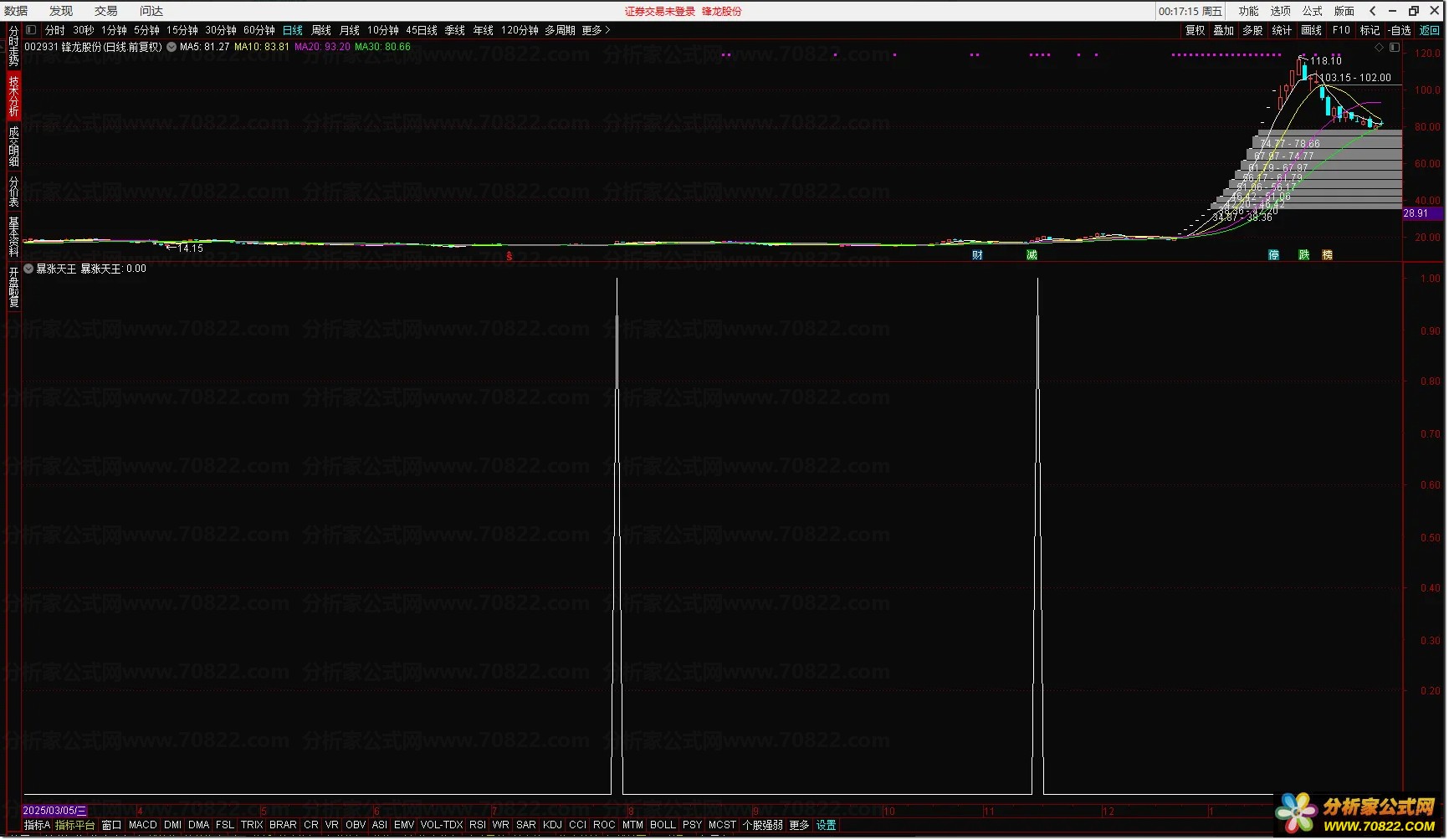
Task: Click the 财 finance marker on the chart
Action: pos(977,255)
